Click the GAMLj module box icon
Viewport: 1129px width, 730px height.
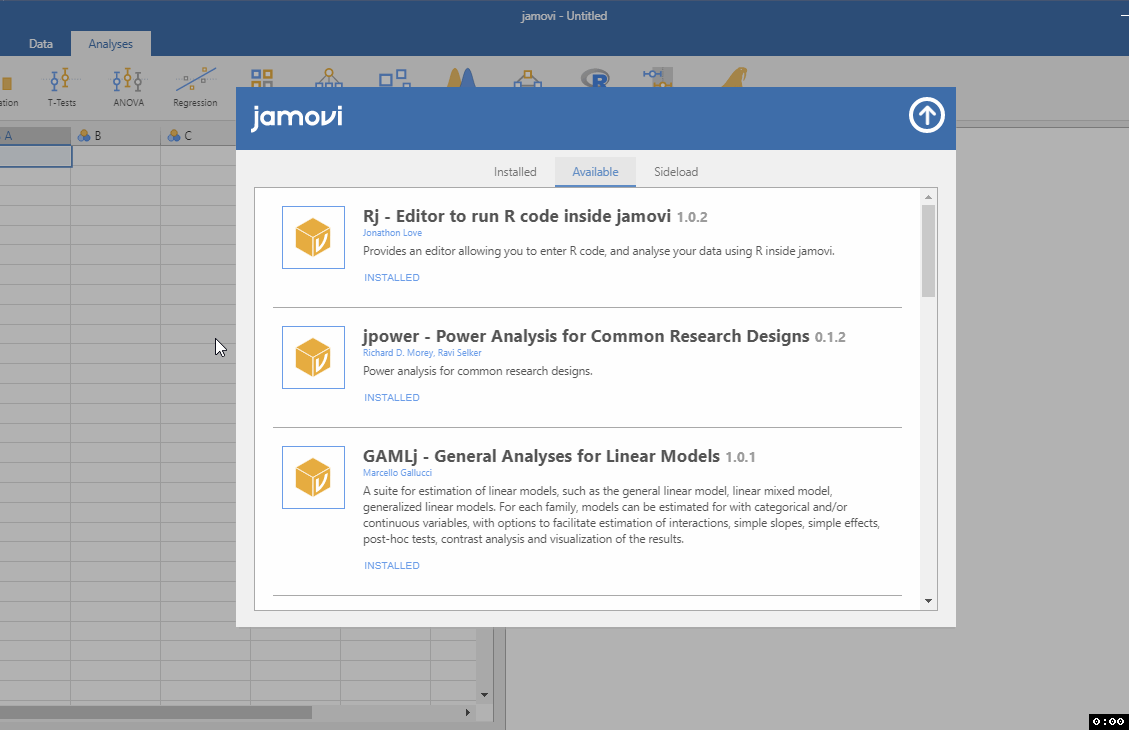coord(313,477)
